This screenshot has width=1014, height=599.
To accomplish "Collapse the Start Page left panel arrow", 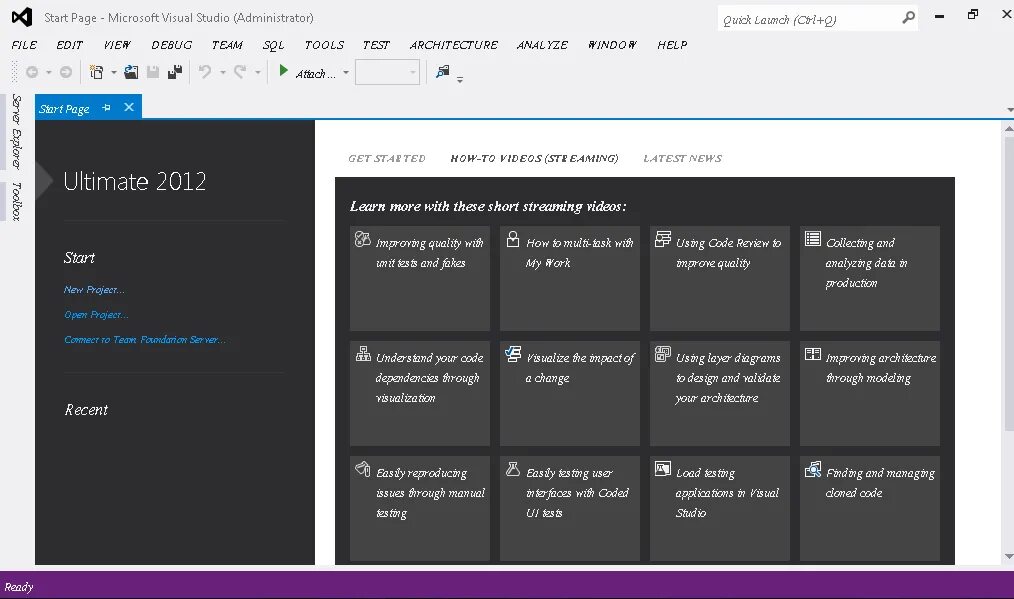I will (44, 180).
